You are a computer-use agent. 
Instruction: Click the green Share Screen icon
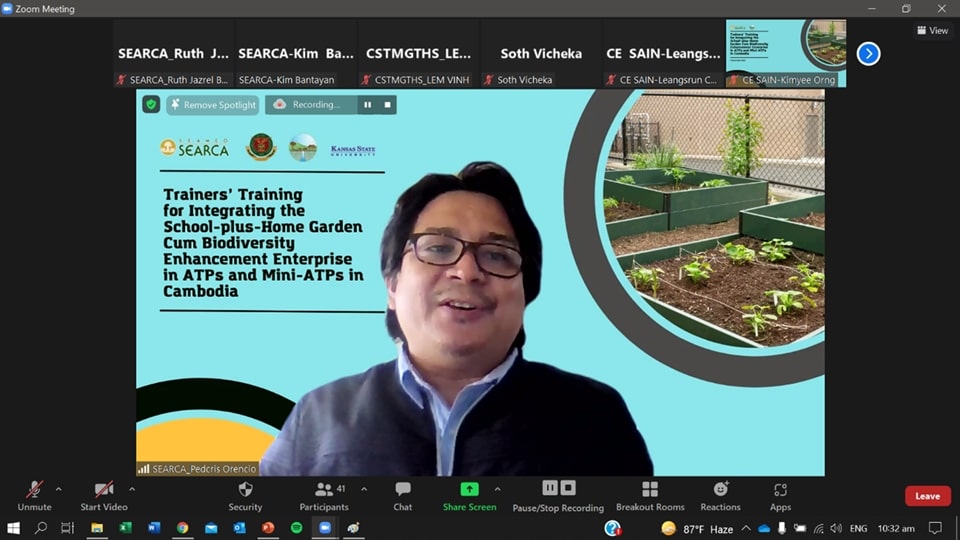coord(469,490)
